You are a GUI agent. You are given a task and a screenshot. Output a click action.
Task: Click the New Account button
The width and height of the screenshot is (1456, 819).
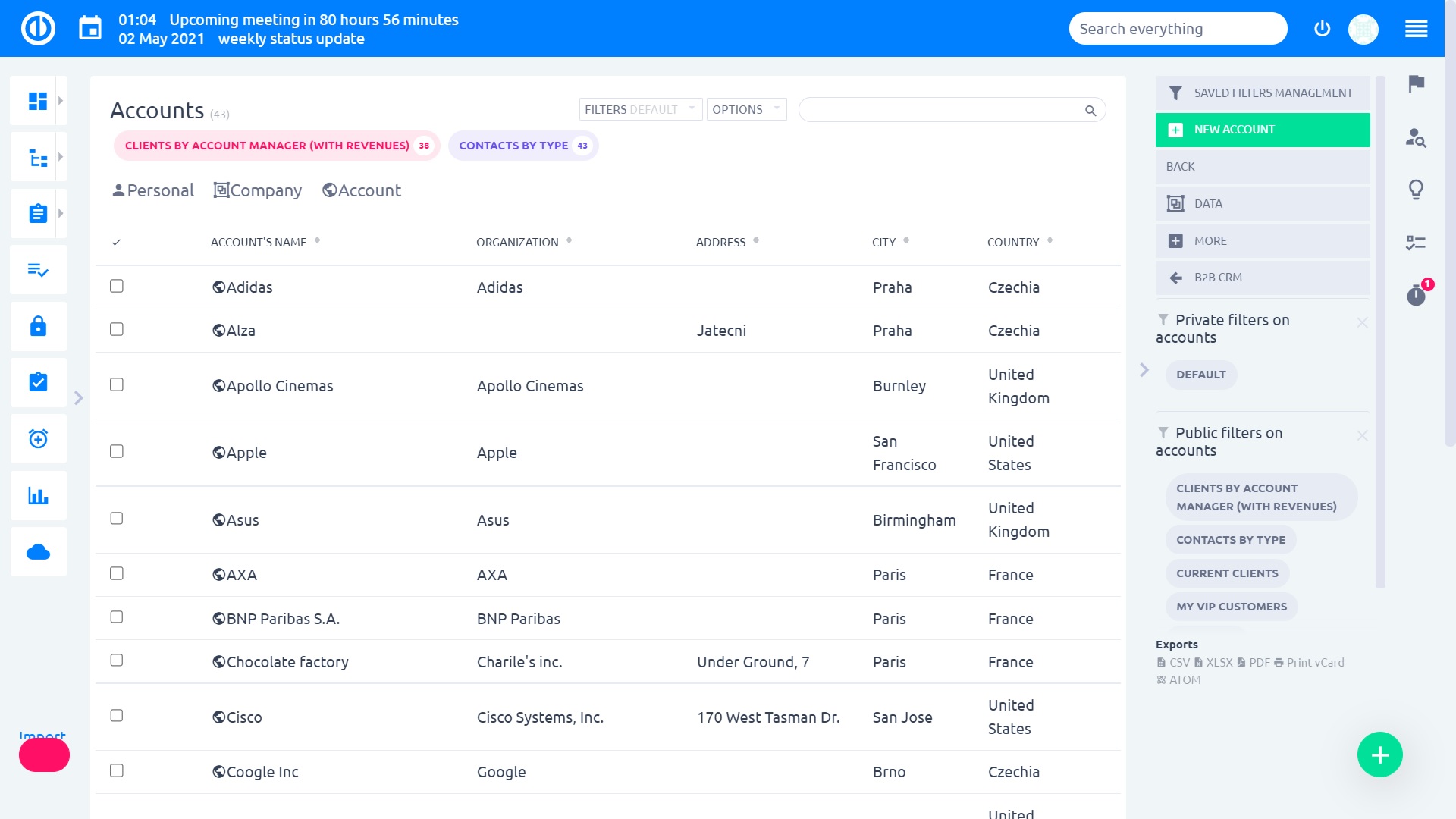click(1263, 130)
